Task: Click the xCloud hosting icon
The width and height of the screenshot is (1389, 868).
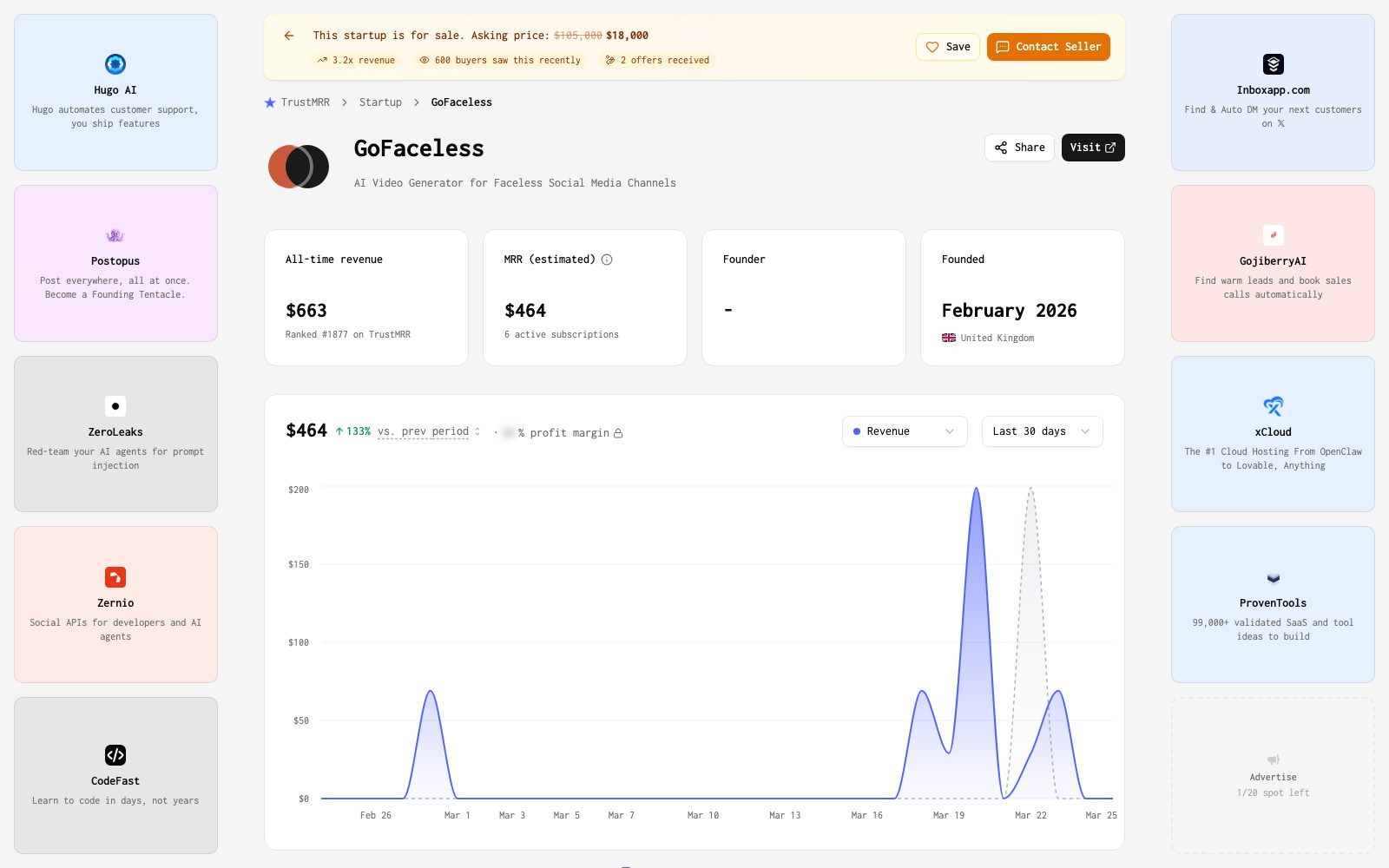Action: point(1273,406)
